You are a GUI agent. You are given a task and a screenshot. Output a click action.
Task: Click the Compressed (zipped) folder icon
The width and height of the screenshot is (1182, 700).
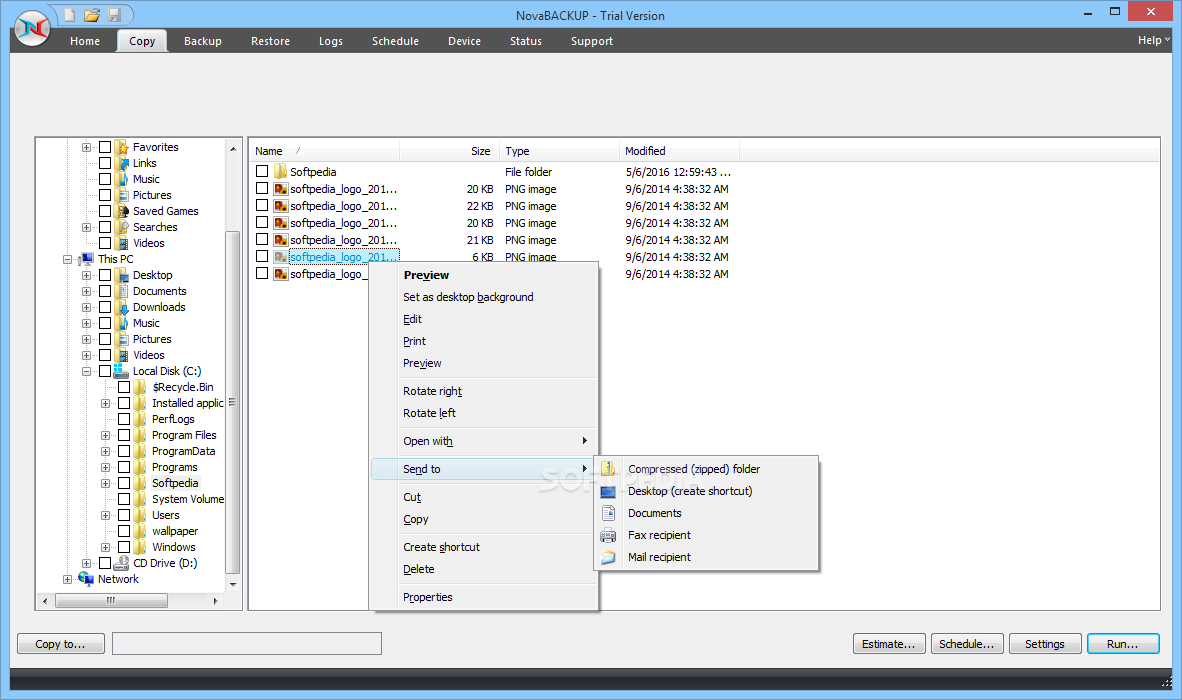pyautogui.click(x=608, y=469)
